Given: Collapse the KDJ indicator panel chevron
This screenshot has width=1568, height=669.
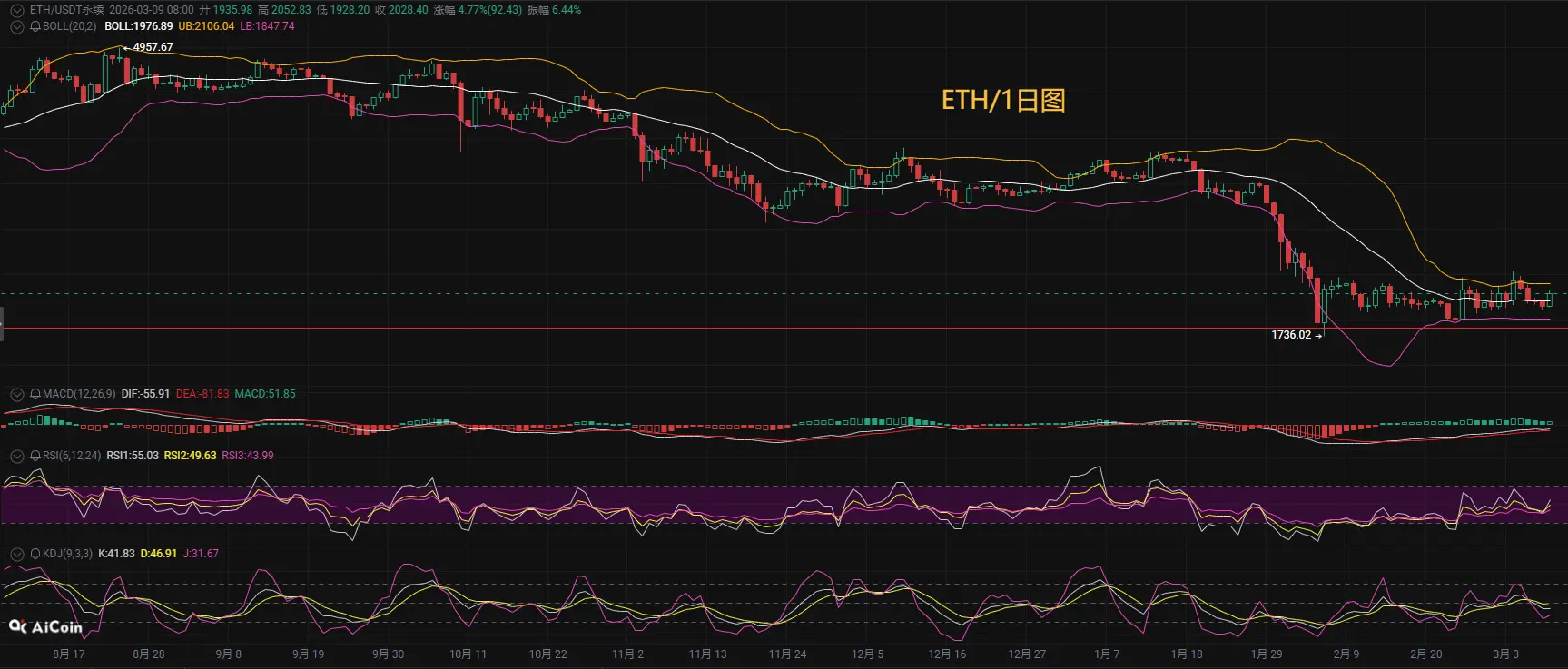Looking at the screenshot, I should click(x=16, y=554).
